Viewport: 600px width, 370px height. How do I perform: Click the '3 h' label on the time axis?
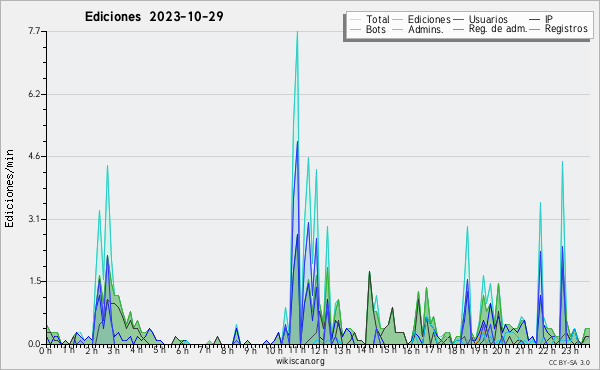113,351
